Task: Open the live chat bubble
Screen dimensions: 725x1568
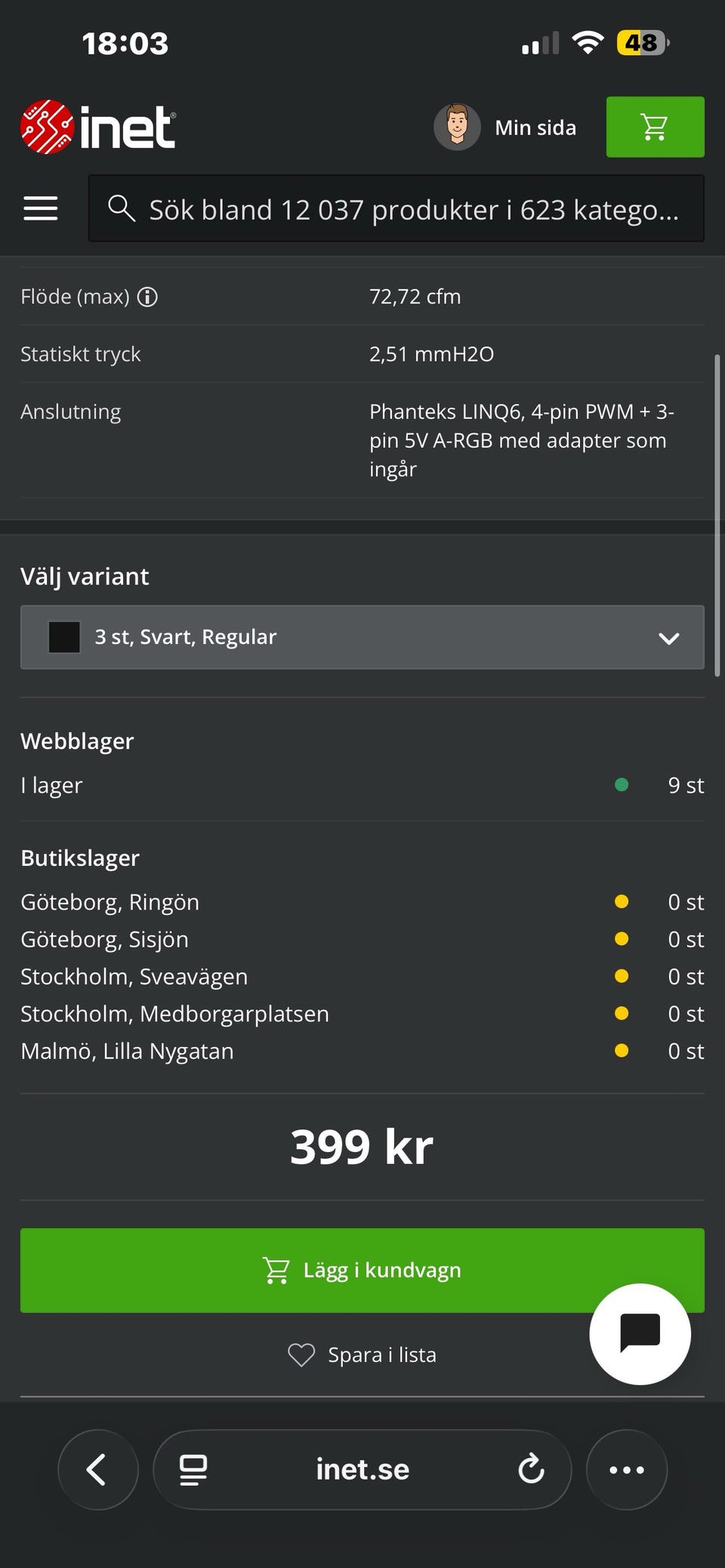Action: coord(640,1333)
